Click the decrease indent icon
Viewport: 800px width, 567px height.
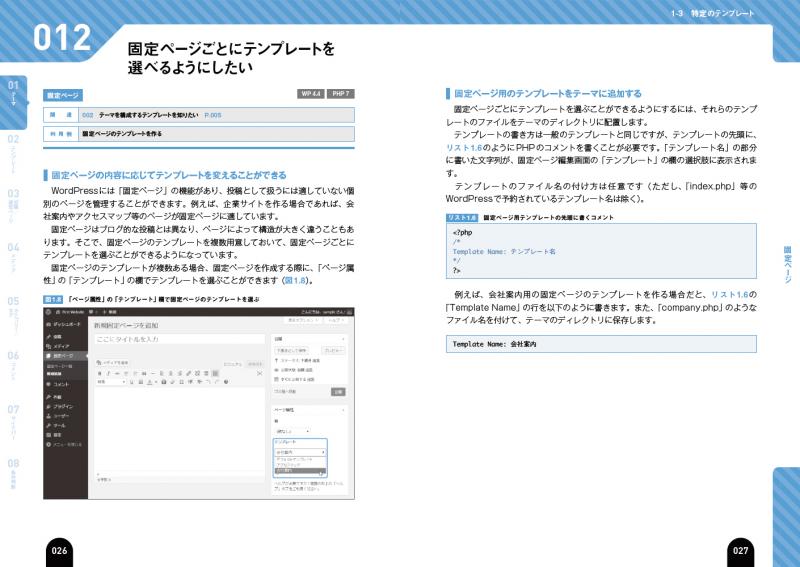pyautogui.click(x=190, y=382)
